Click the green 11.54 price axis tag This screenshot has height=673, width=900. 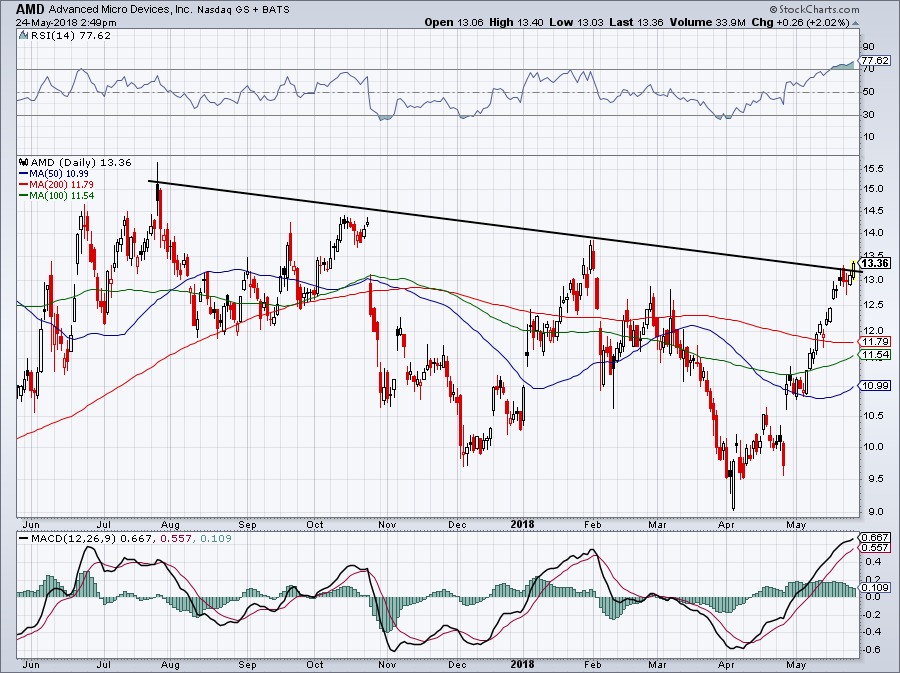pyautogui.click(x=876, y=355)
